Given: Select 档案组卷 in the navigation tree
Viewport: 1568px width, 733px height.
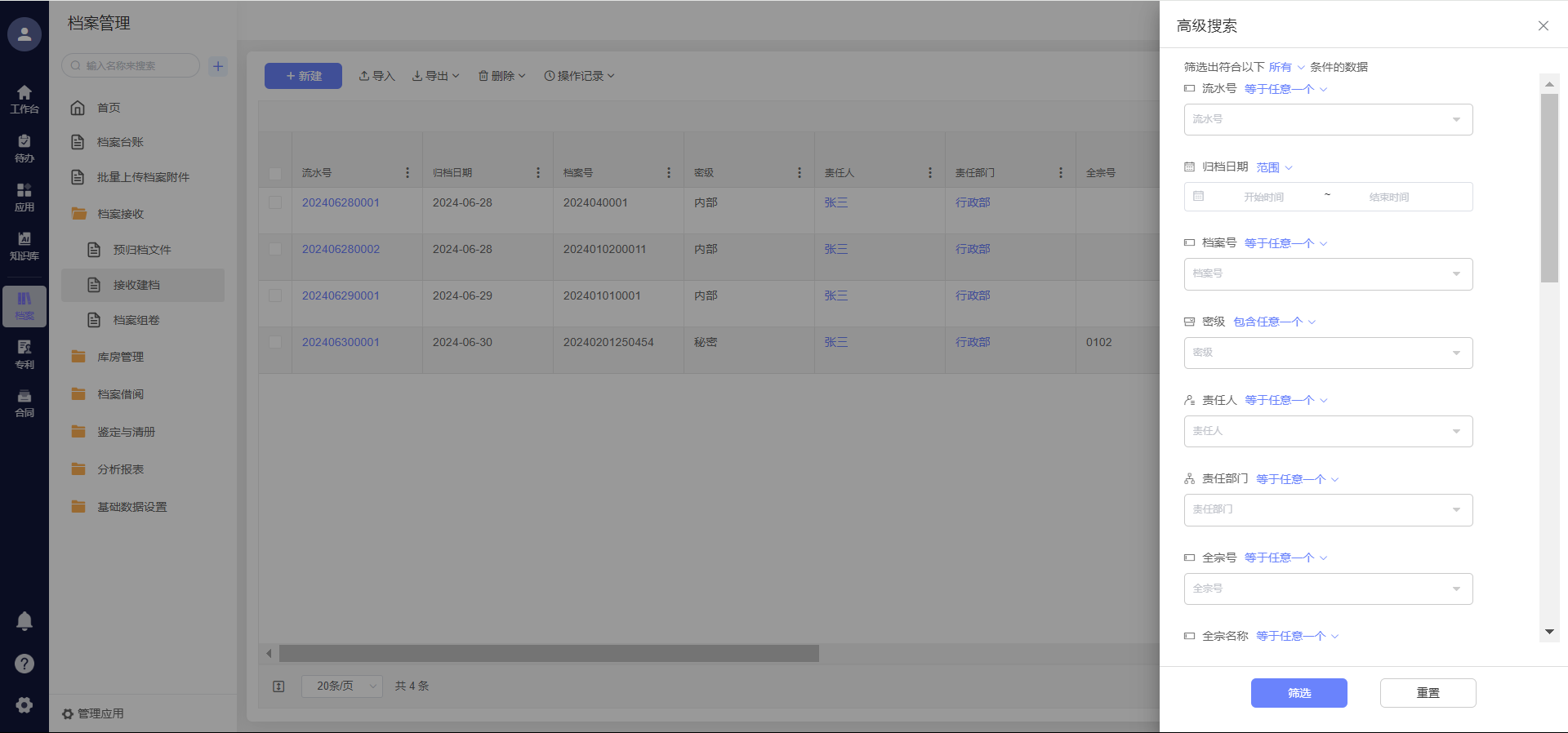Looking at the screenshot, I should tap(136, 320).
